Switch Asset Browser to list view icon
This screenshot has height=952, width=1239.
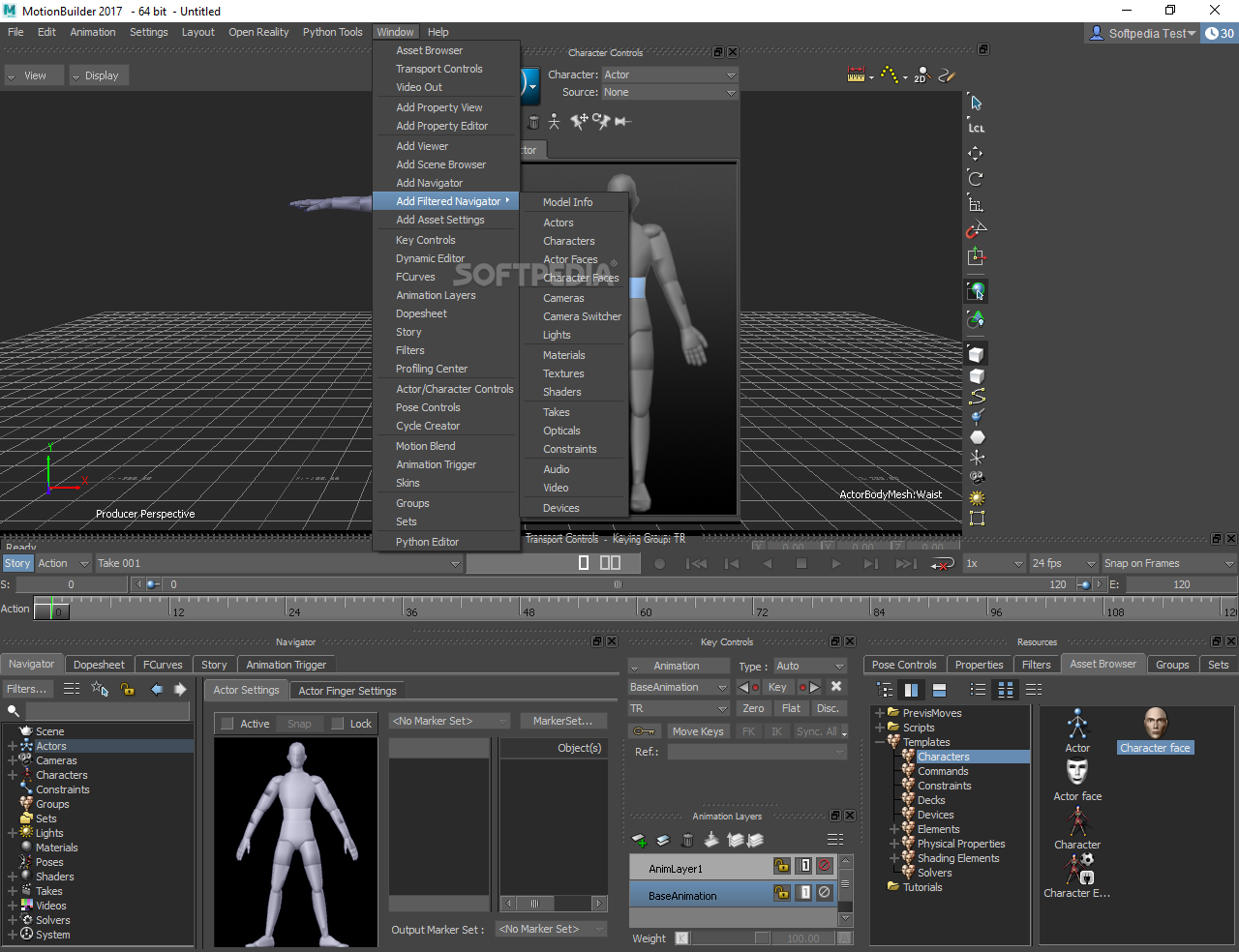pos(978,690)
